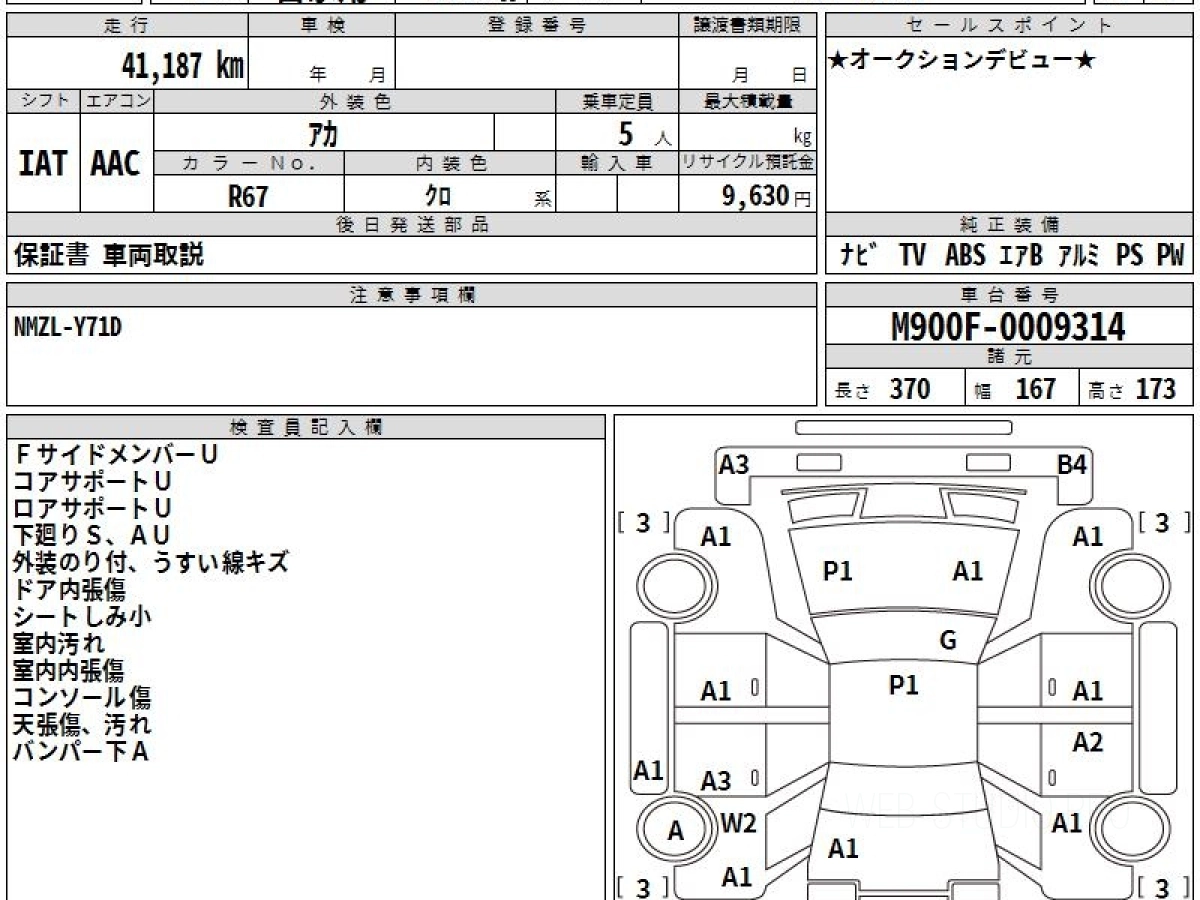Click the 注意事項欄 header
The width and height of the screenshot is (1200, 900).
[x=412, y=294]
